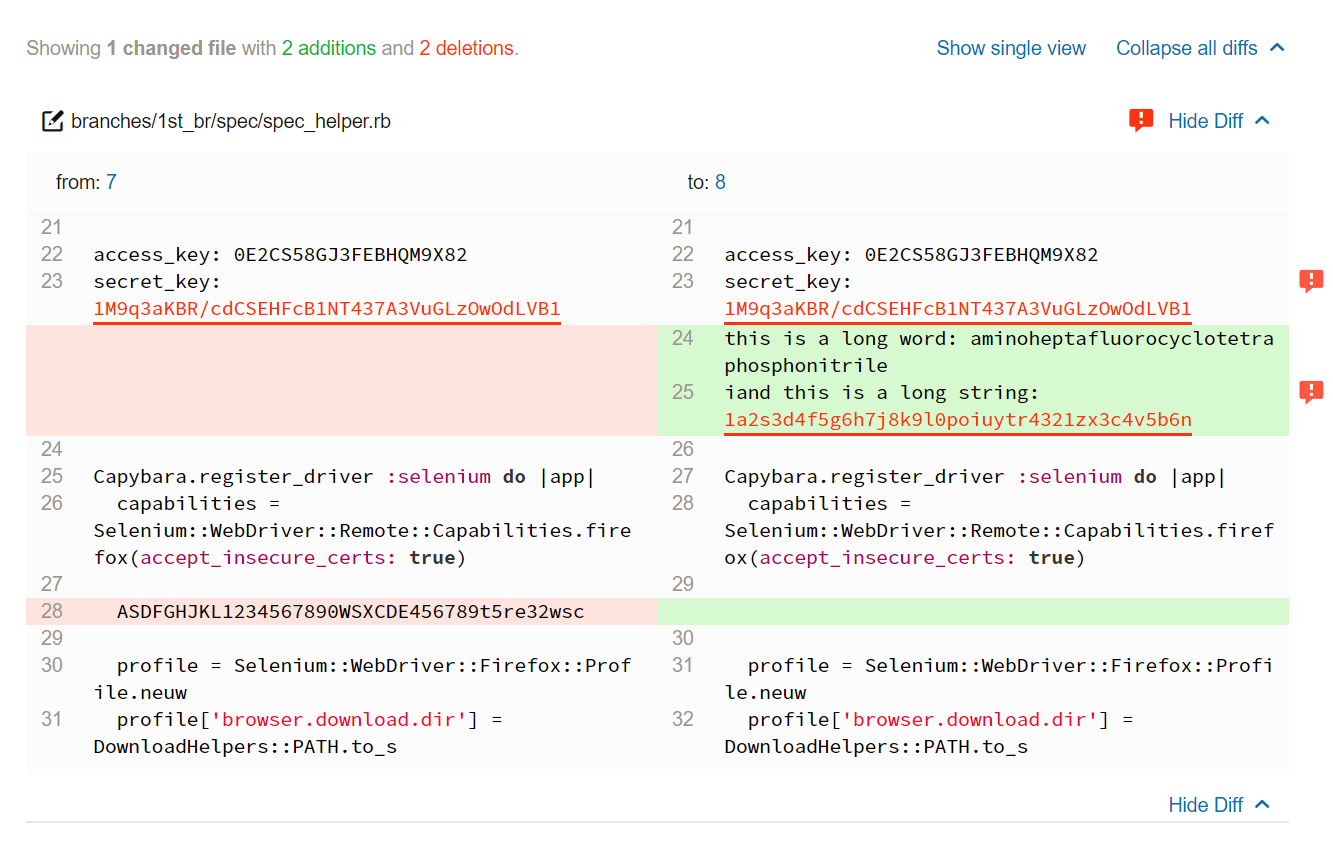Select line number 32 in the right pane
1333x855 pixels.
click(682, 719)
